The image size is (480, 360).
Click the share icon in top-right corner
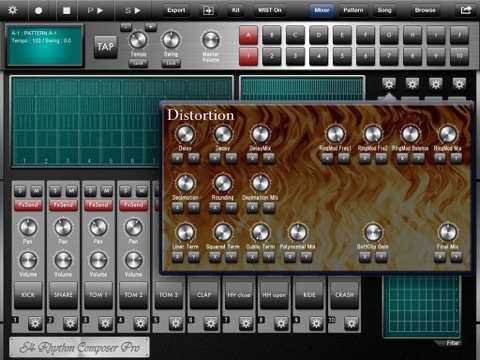point(466,10)
